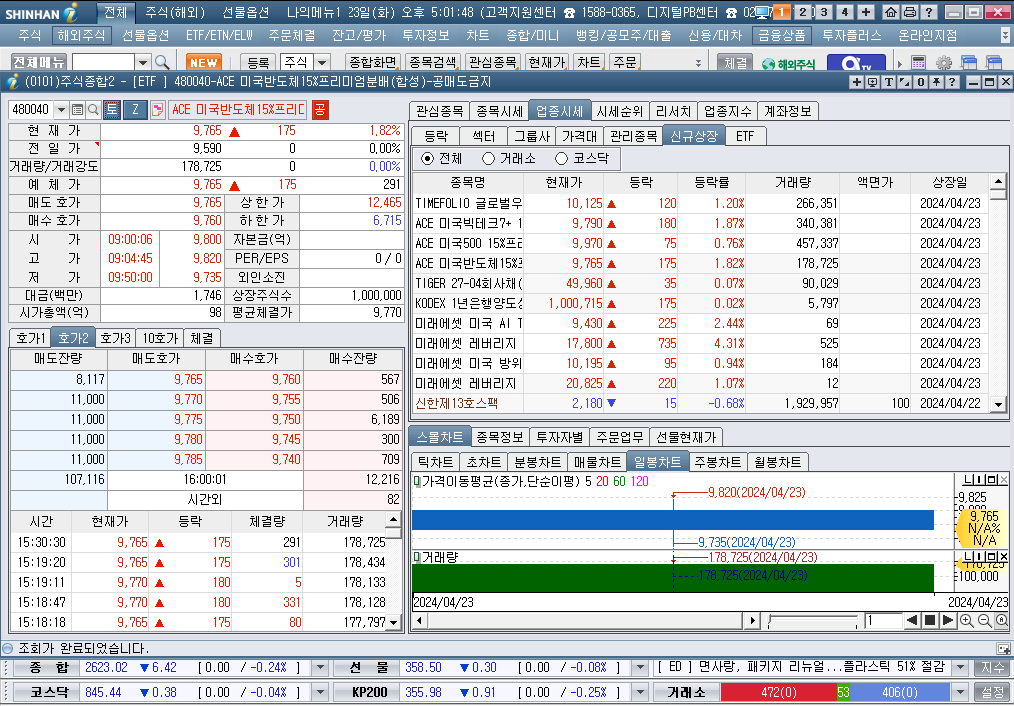Click the chart horizontal scrollbar track
This screenshot has width=1014, height=706.
(x=584, y=621)
